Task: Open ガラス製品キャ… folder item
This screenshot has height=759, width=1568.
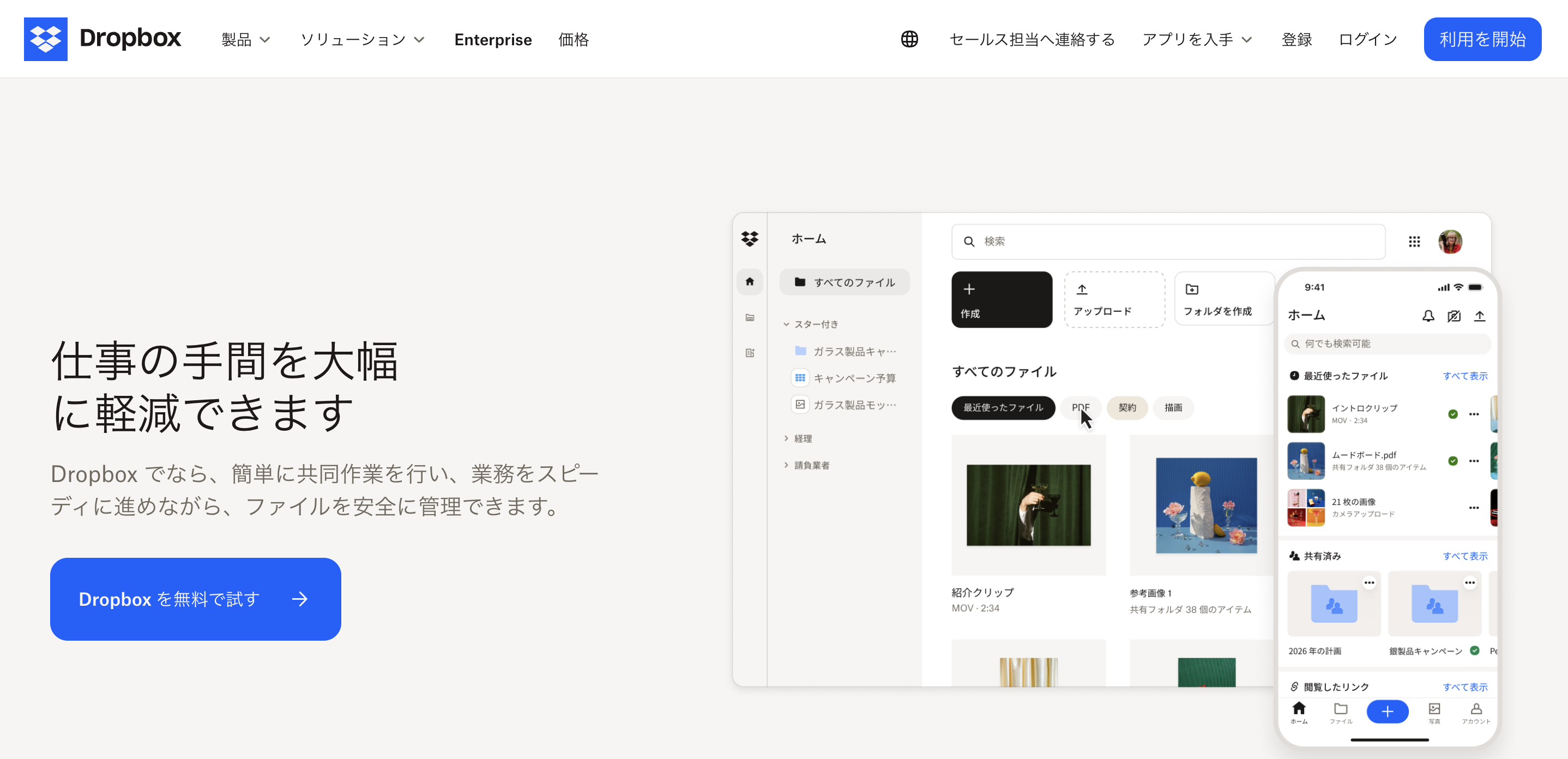Action: click(846, 351)
